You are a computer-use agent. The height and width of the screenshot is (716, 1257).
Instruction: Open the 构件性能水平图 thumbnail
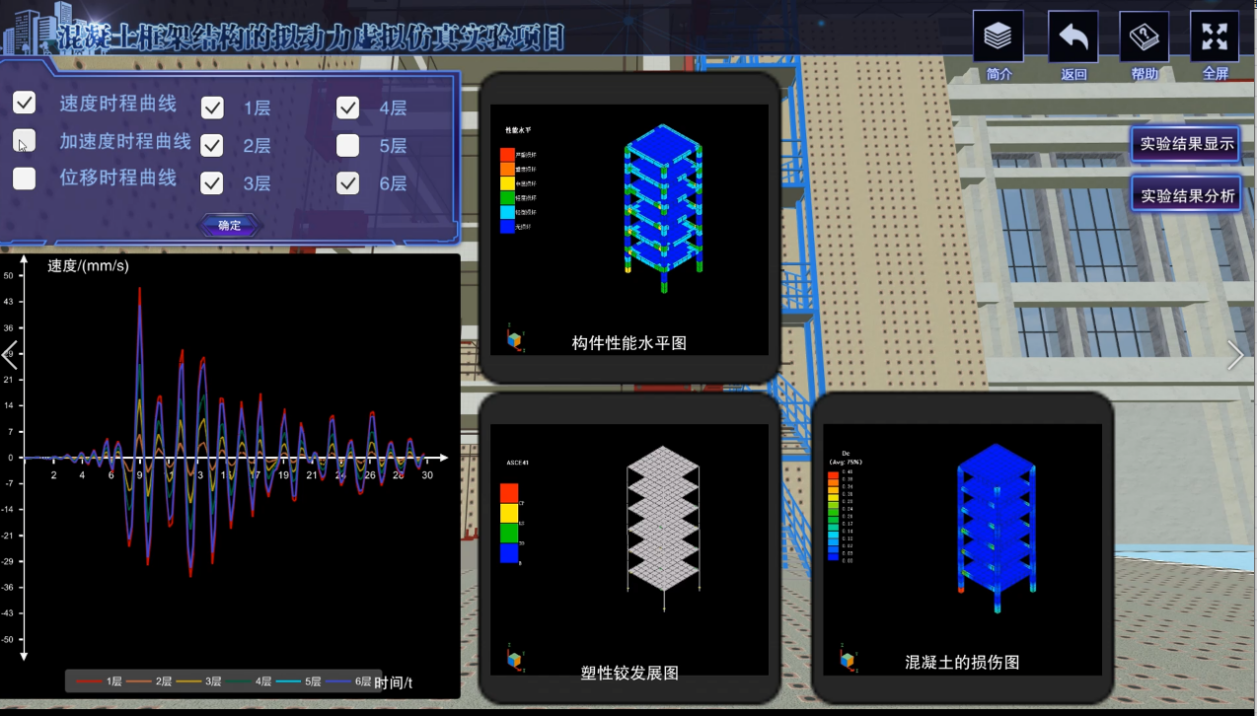[629, 229]
